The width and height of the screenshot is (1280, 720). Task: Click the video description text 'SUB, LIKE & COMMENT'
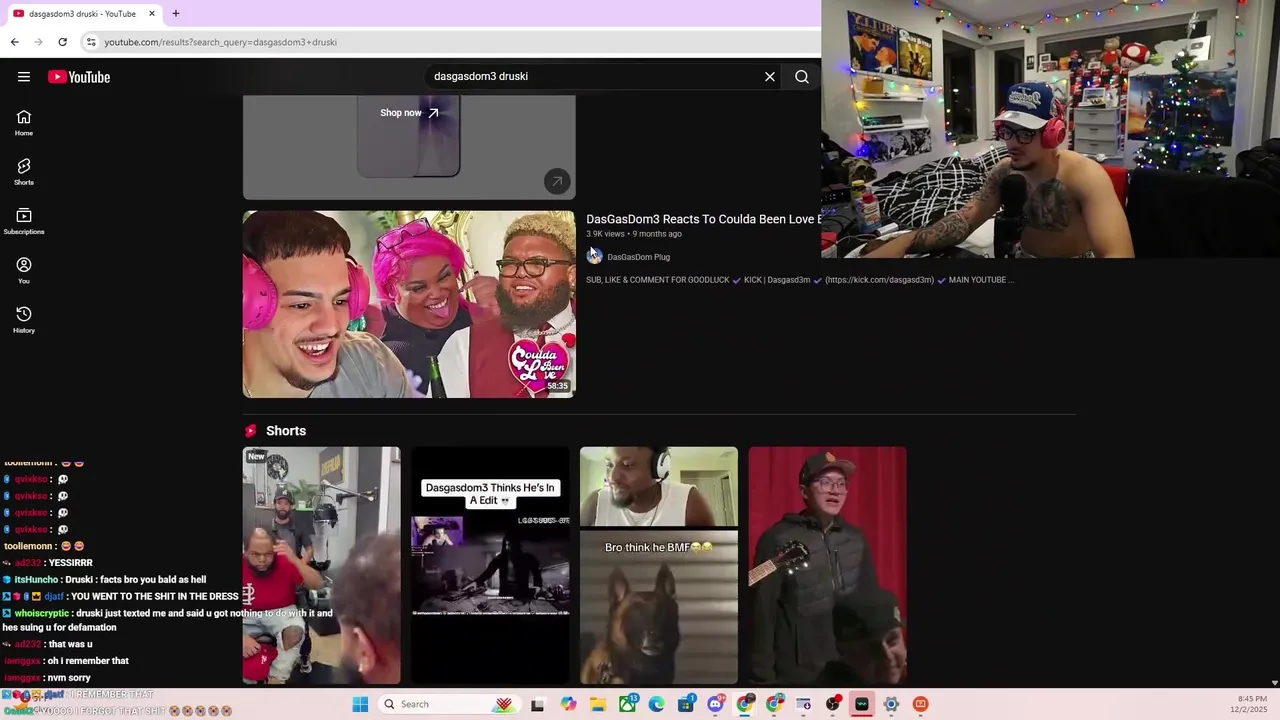click(x=800, y=280)
